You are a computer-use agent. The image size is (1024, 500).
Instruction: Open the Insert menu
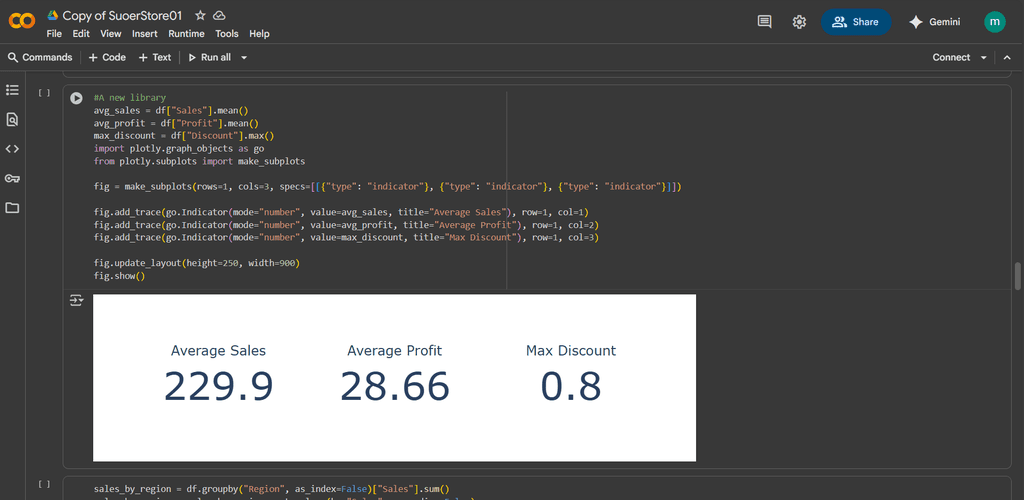coord(145,34)
